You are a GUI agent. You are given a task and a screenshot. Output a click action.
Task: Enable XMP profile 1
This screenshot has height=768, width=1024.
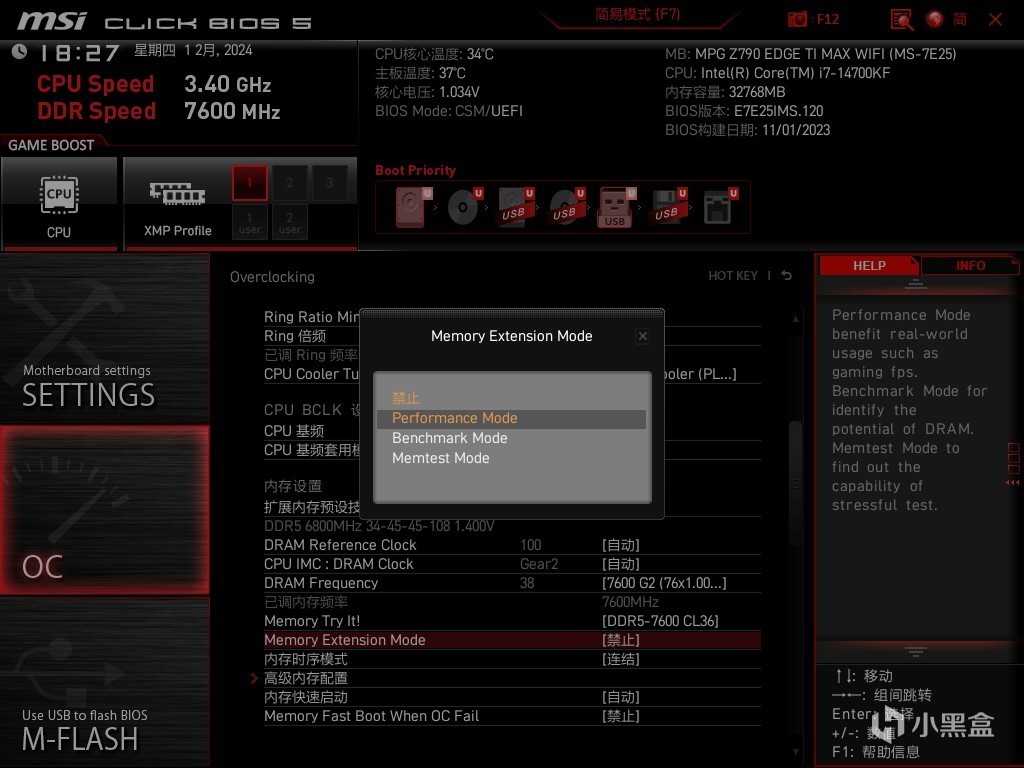249,183
